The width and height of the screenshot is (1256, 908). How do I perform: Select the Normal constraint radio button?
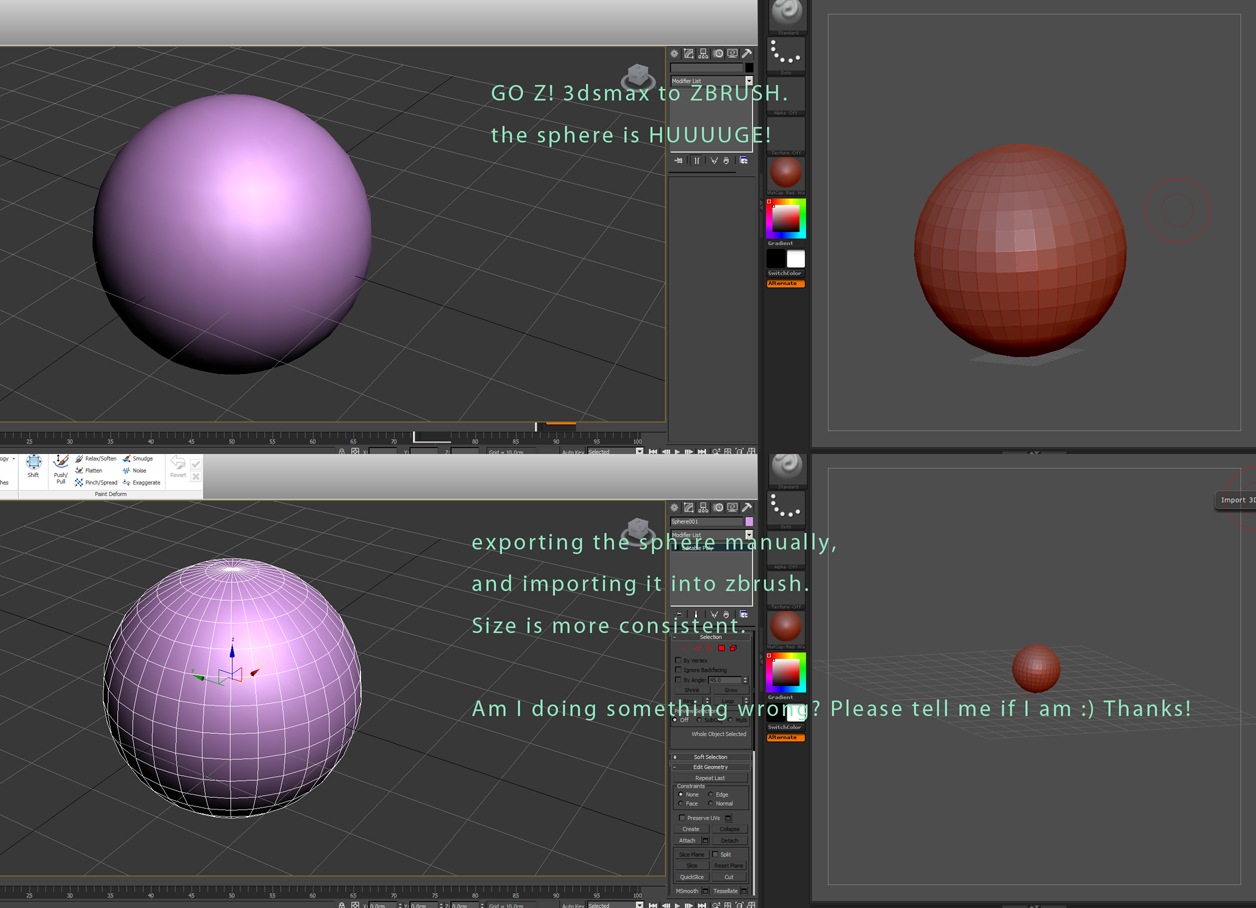coord(711,804)
